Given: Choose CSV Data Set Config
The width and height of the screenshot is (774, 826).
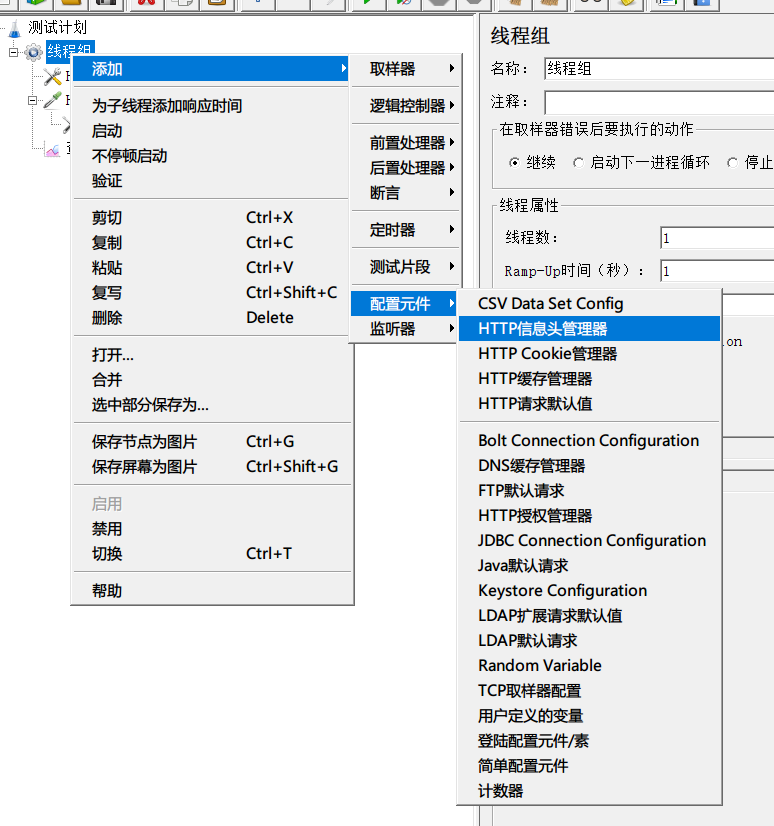Looking at the screenshot, I should click(x=589, y=303).
